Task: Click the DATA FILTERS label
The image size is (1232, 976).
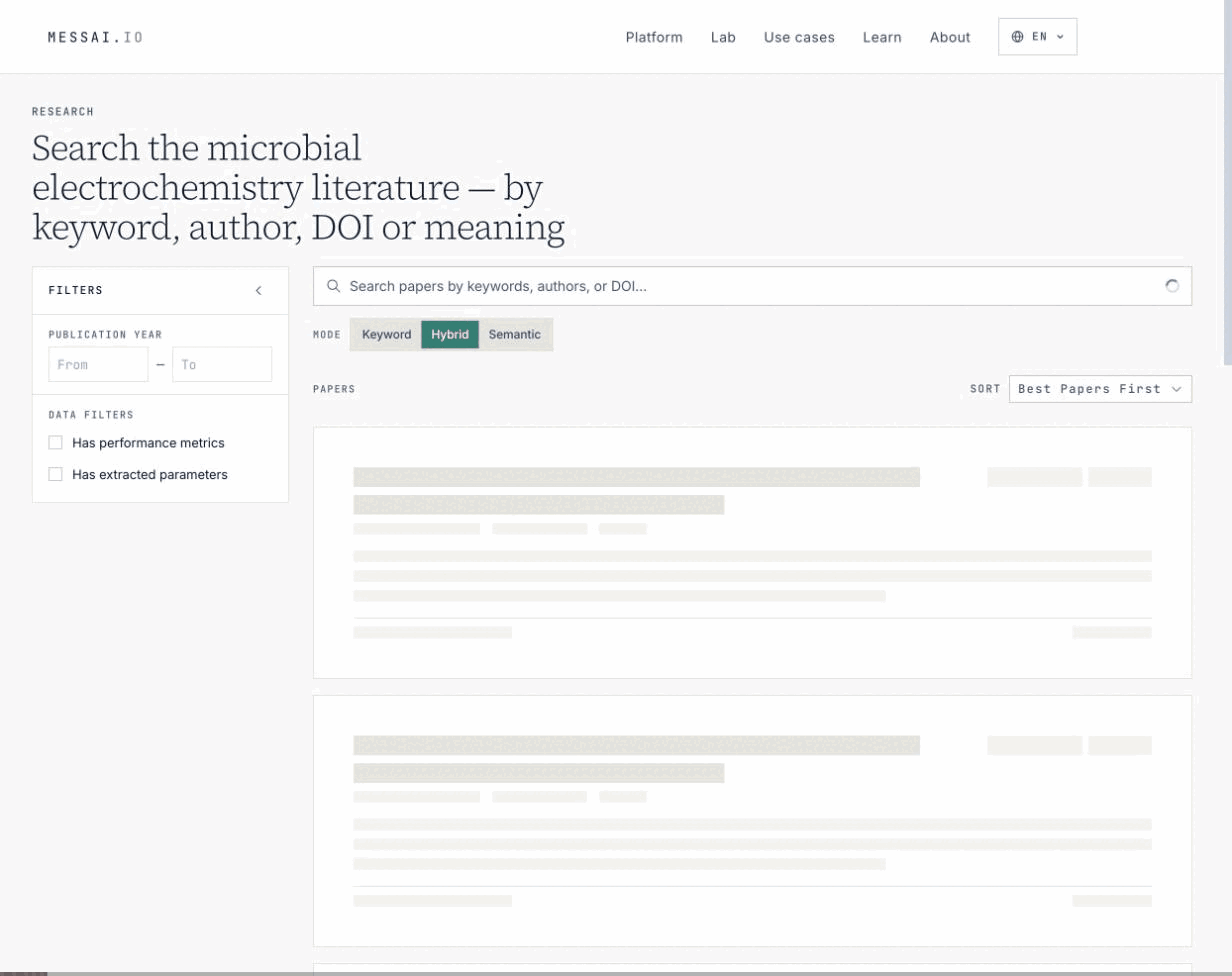Action: click(91, 414)
